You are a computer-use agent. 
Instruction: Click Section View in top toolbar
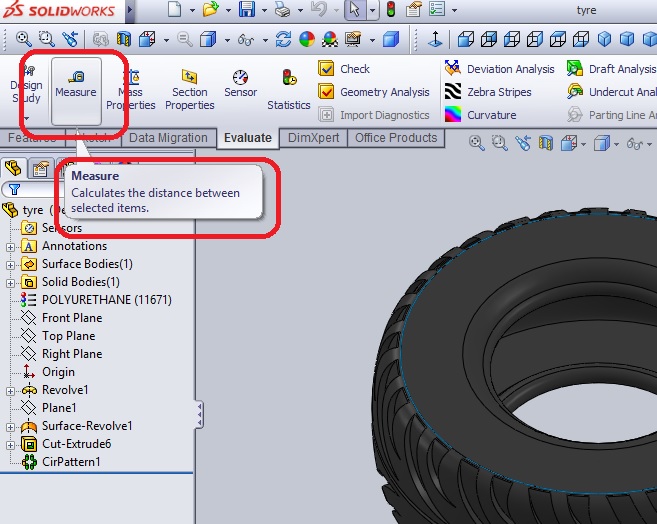tap(124, 40)
